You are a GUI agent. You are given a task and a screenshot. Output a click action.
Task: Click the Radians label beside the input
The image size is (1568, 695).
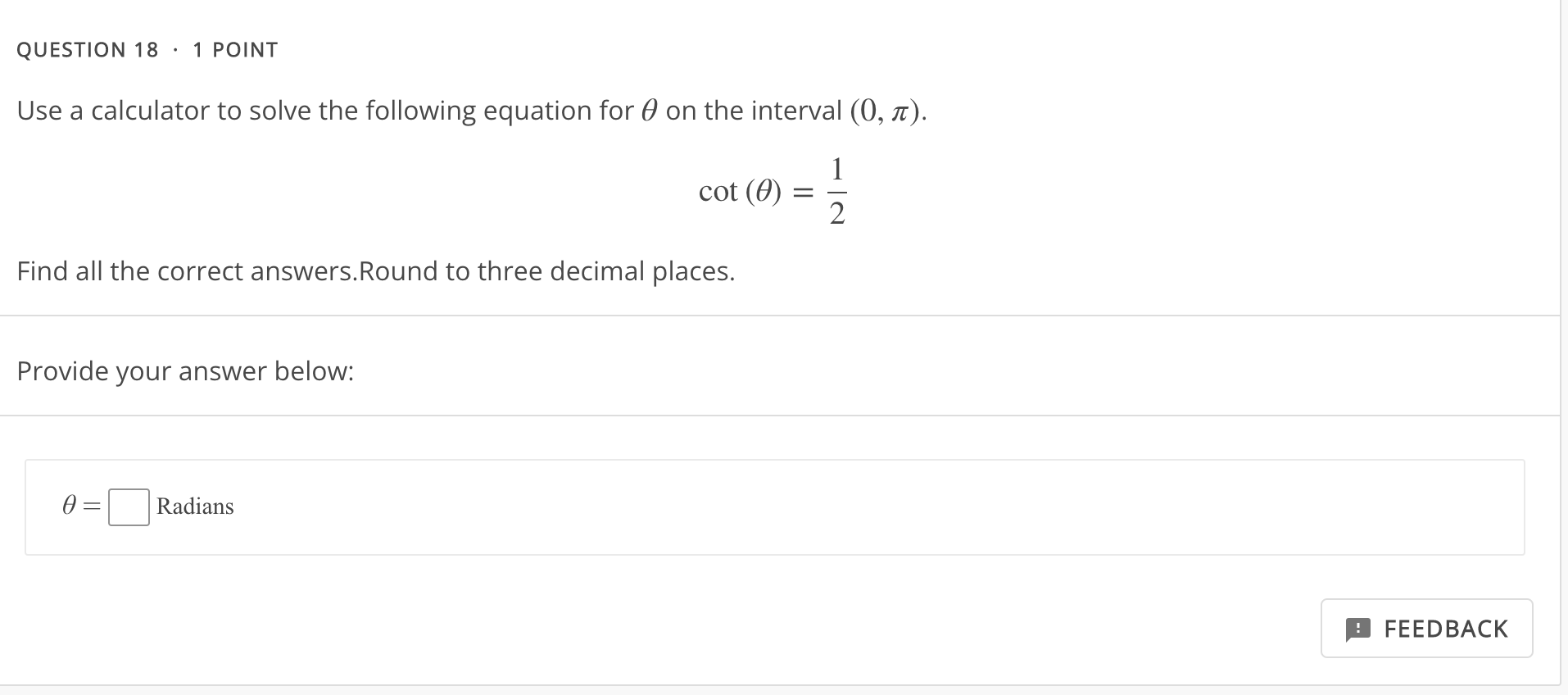(194, 506)
